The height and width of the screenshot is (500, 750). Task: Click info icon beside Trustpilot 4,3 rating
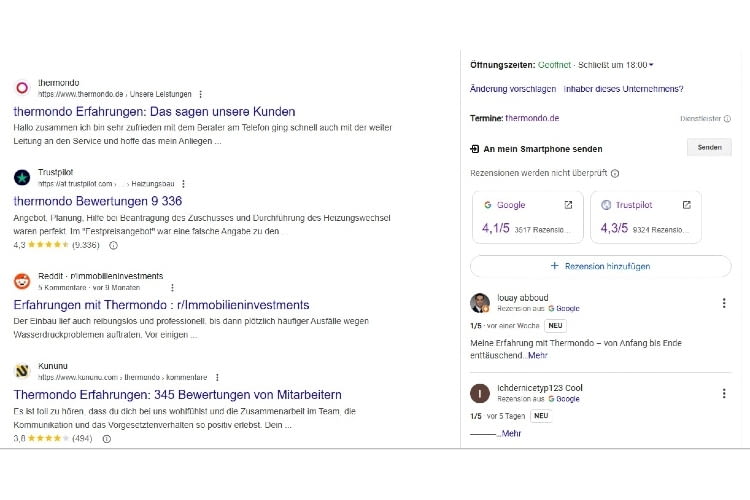click(x=113, y=245)
